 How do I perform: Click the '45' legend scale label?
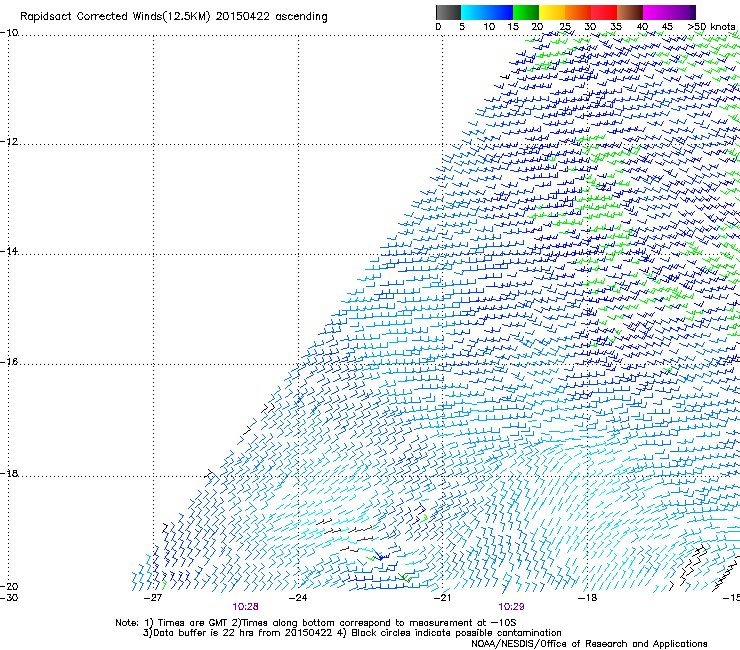667,27
